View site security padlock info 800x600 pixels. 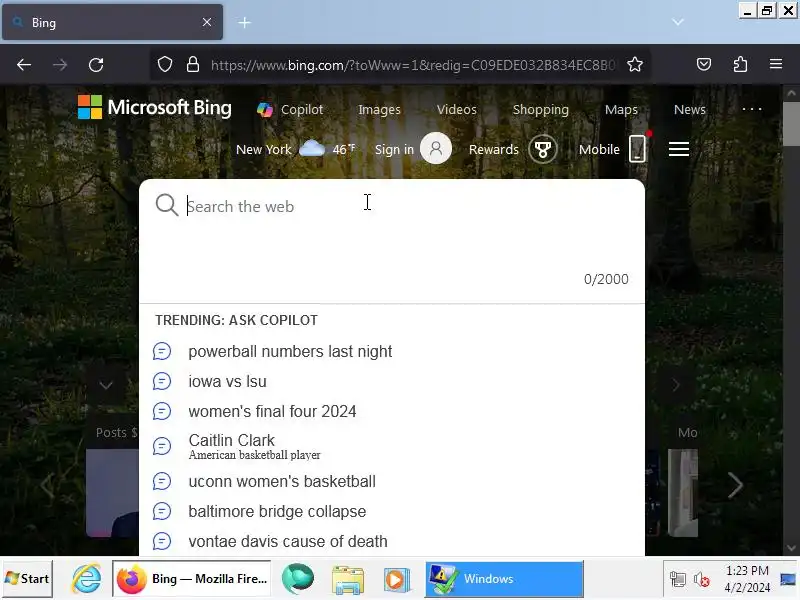pyautogui.click(x=193, y=65)
